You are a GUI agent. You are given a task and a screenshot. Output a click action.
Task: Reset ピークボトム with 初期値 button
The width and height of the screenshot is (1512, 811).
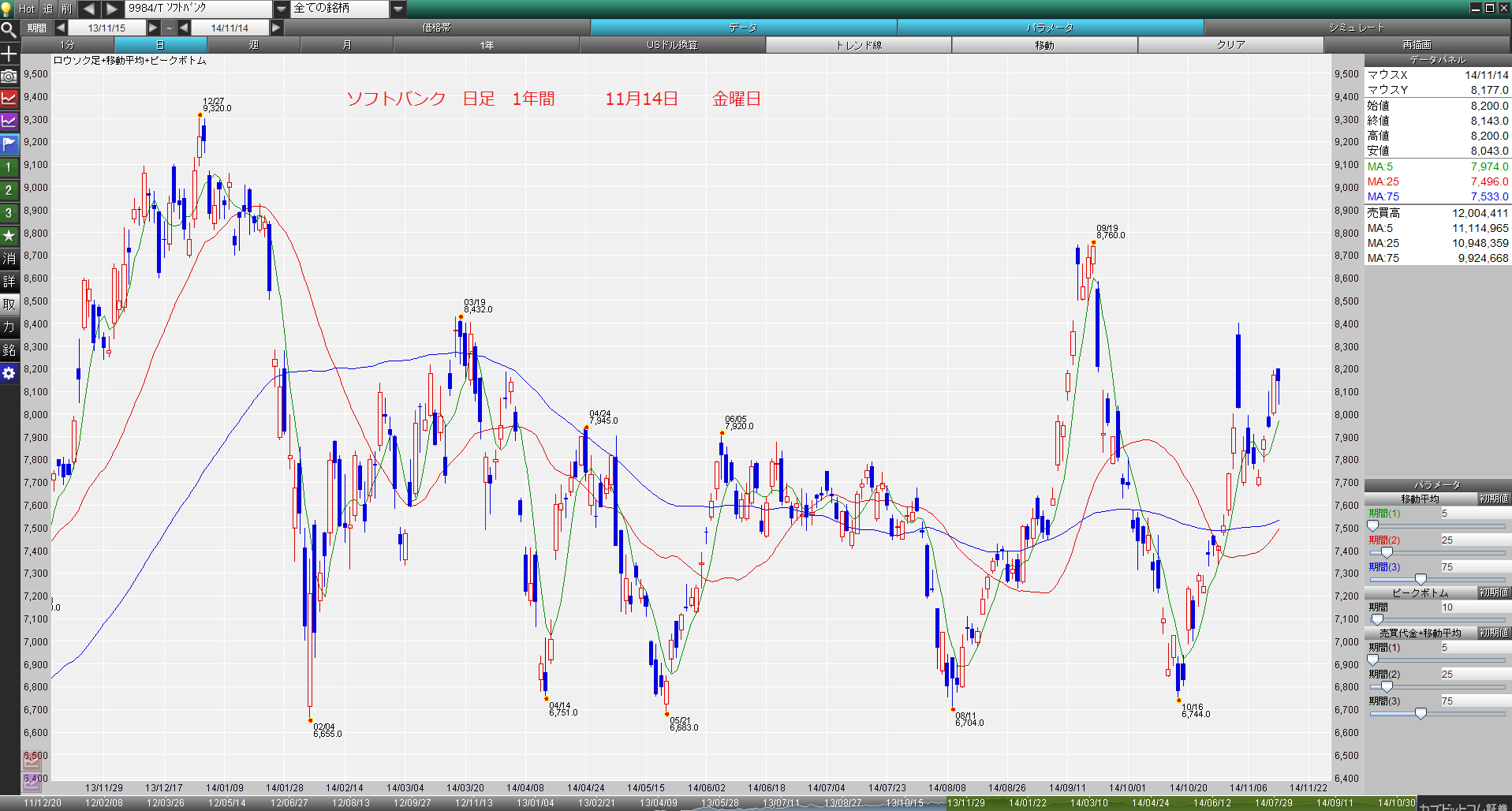coord(1494,592)
